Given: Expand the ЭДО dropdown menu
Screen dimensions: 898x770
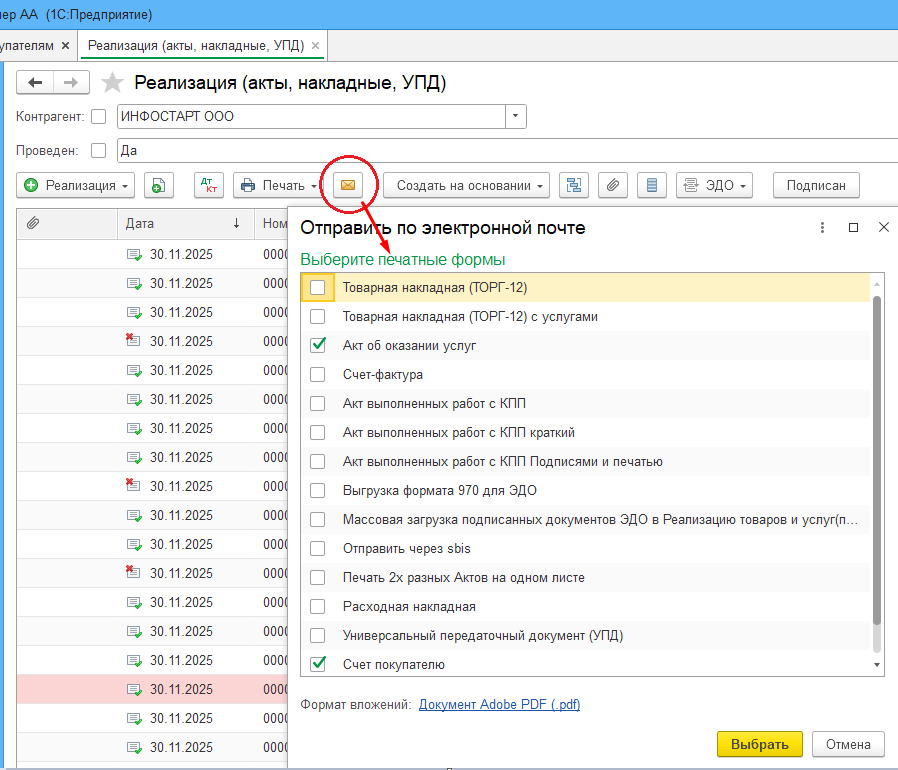Looking at the screenshot, I should [x=714, y=185].
